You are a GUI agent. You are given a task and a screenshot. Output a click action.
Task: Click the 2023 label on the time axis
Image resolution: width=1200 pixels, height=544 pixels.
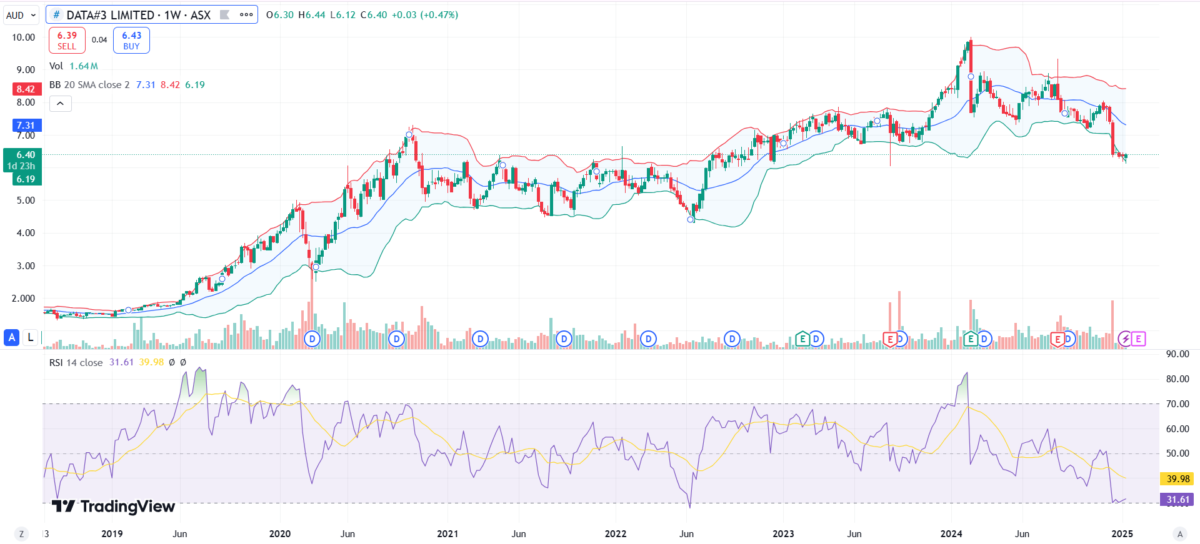pos(784,534)
